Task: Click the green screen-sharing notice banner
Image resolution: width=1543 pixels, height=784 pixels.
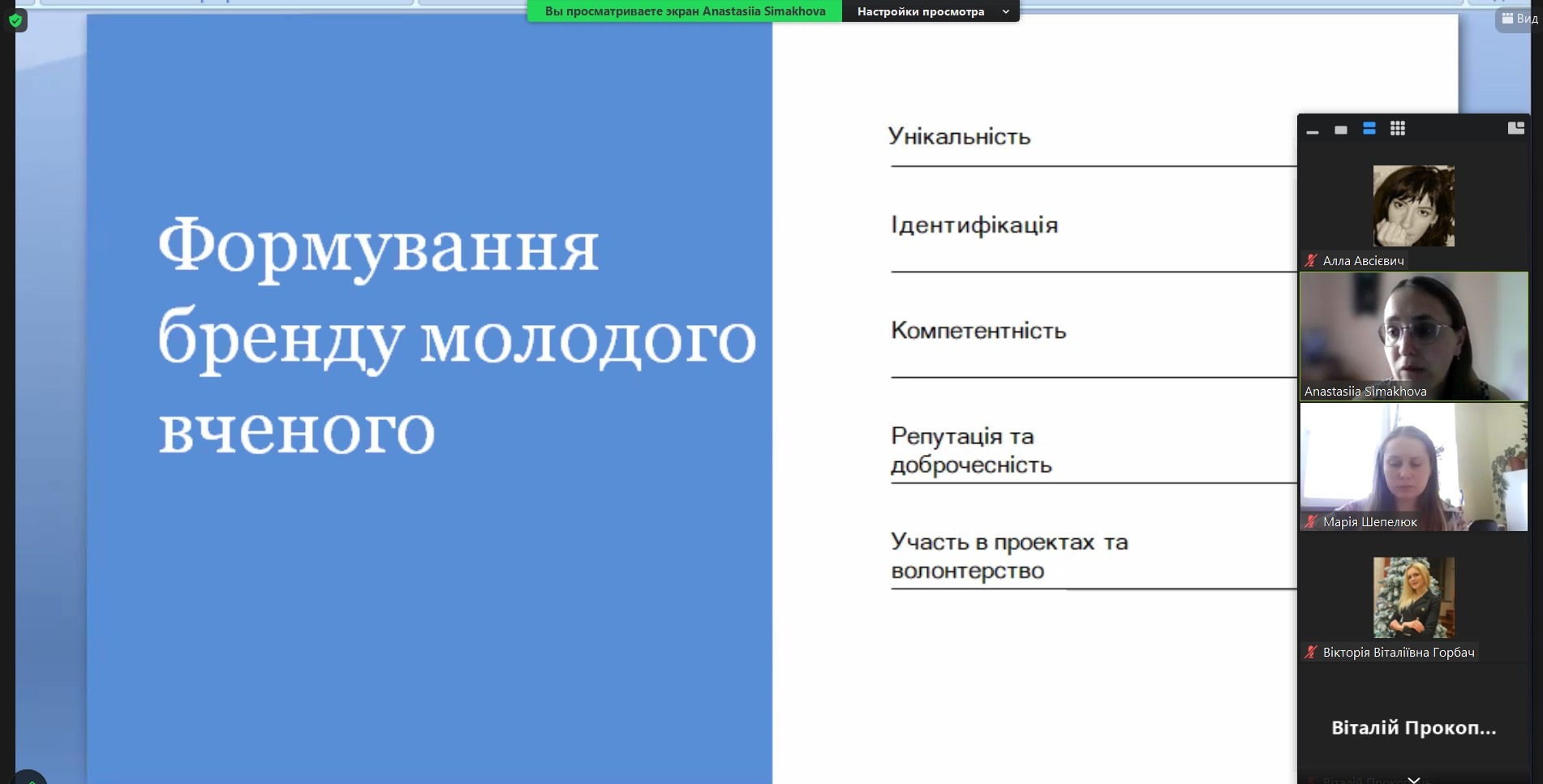Action: click(685, 11)
